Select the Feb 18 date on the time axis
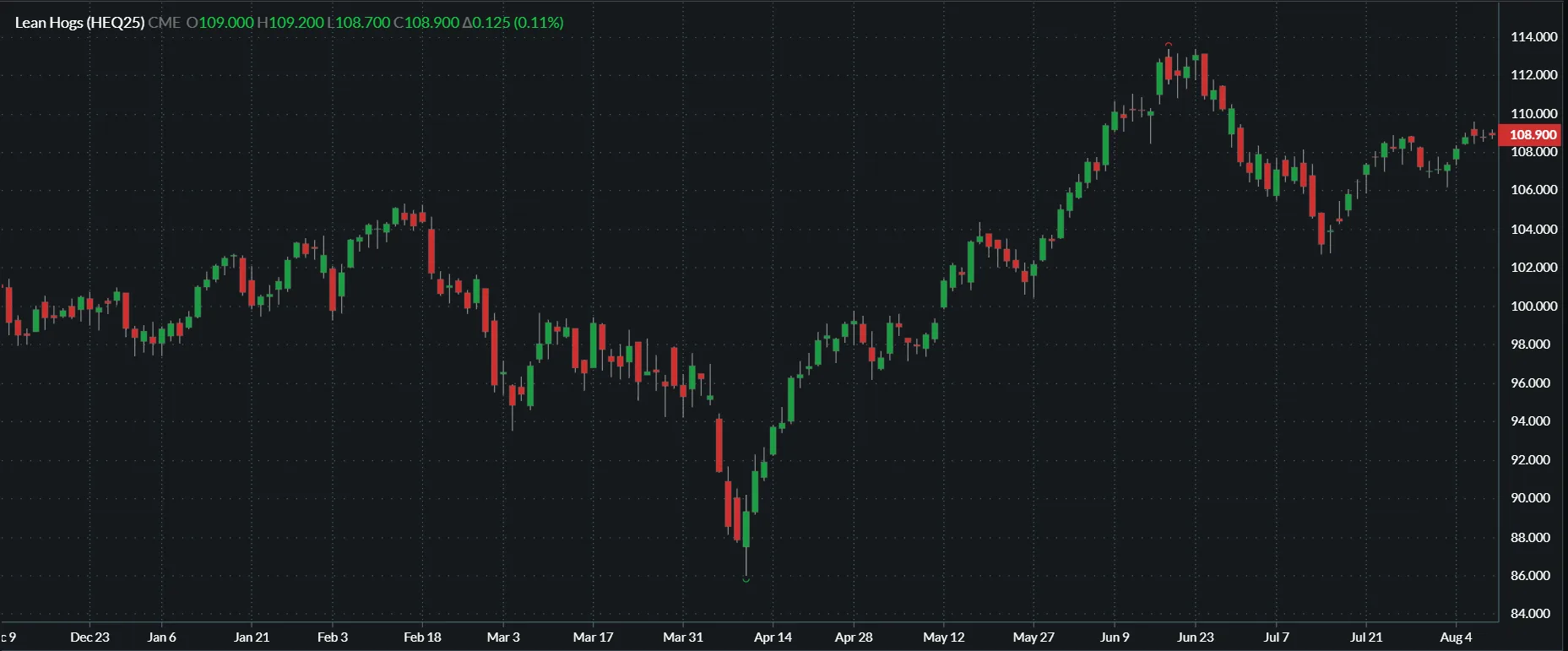This screenshot has height=651, width=1568. pyautogui.click(x=422, y=637)
